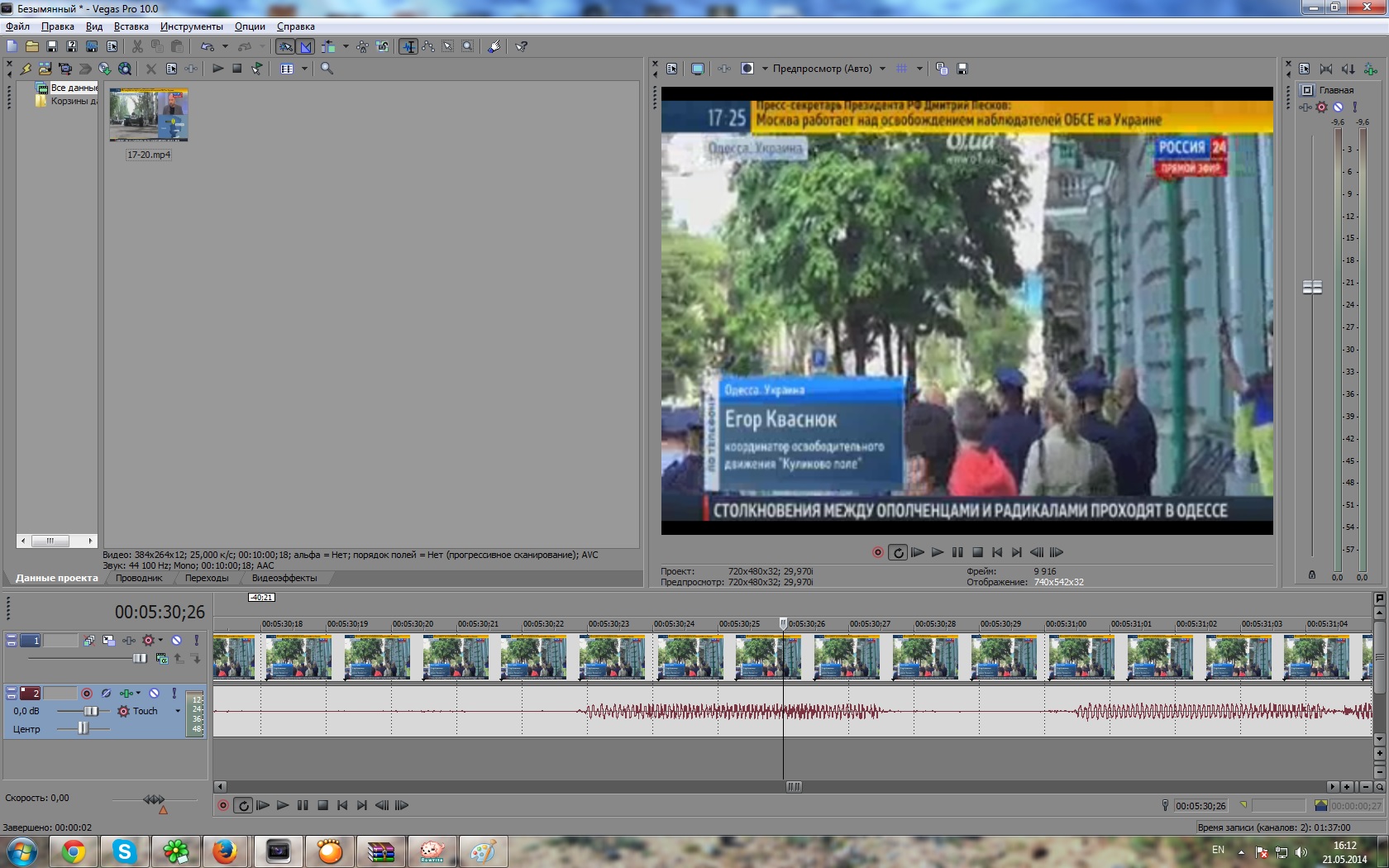The width and height of the screenshot is (1389, 868).
Task: Select the 17-20.mp4 media thumbnail
Action: coord(149,116)
